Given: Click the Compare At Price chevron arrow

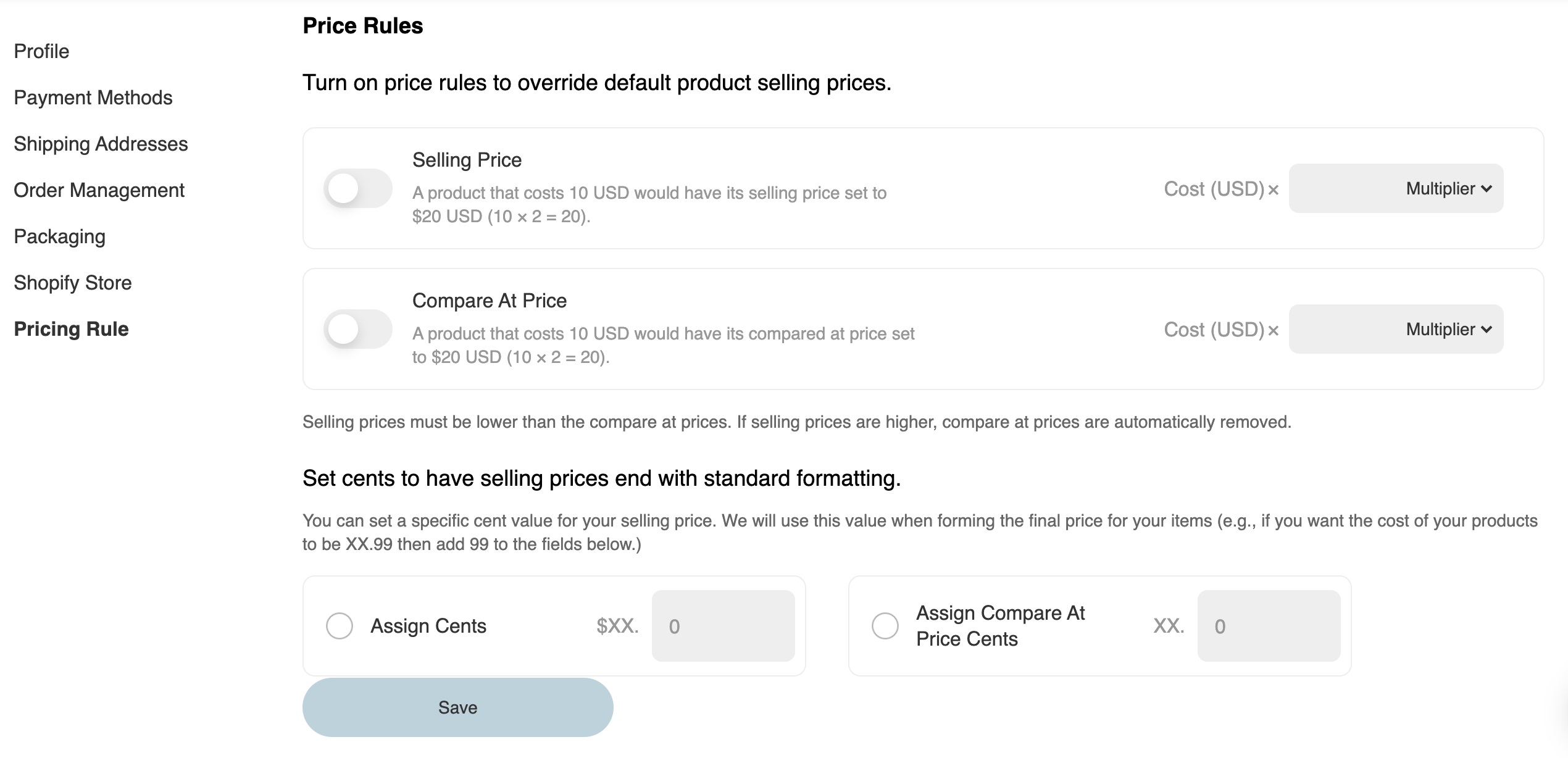Looking at the screenshot, I should (1487, 330).
